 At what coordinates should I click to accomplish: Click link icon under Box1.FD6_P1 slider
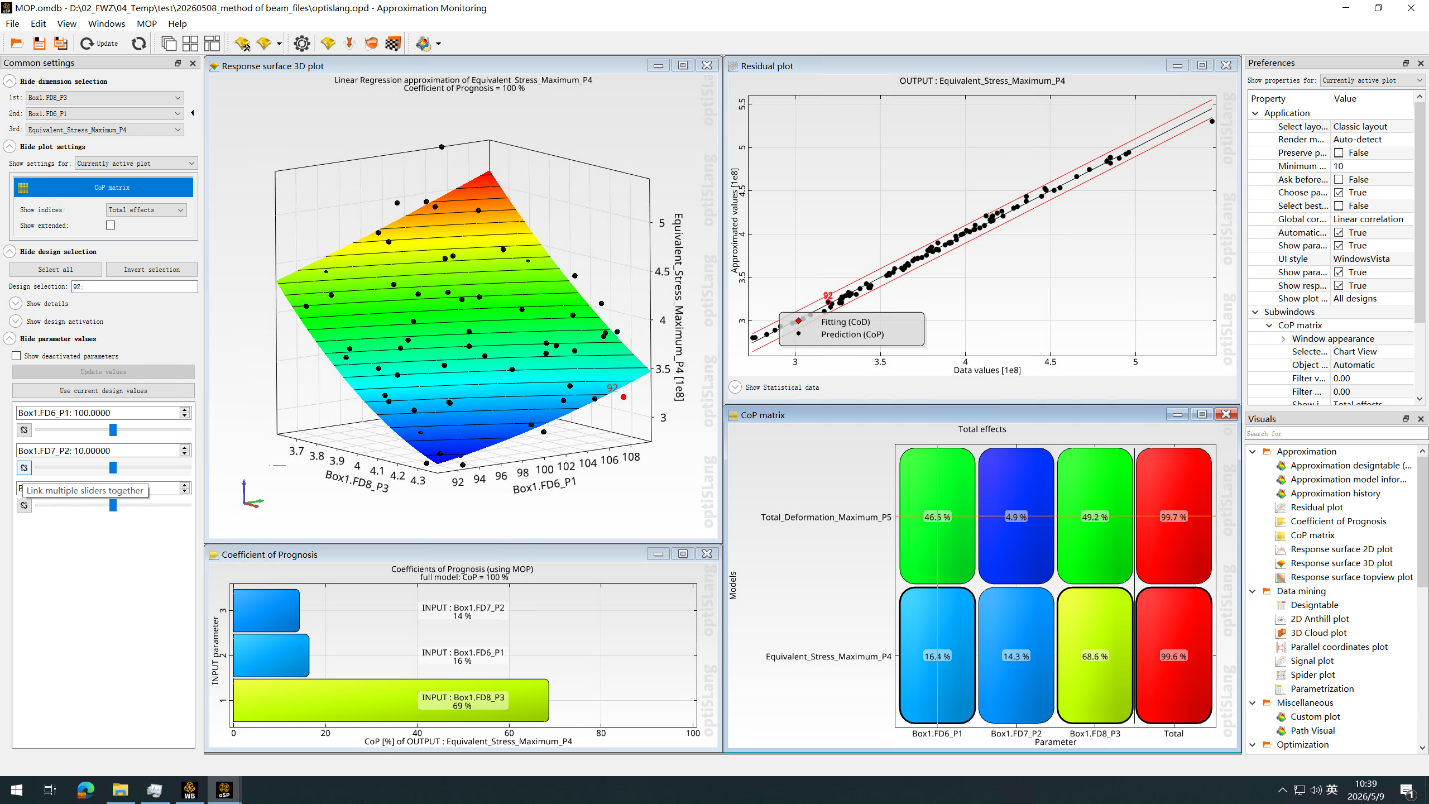[25, 429]
